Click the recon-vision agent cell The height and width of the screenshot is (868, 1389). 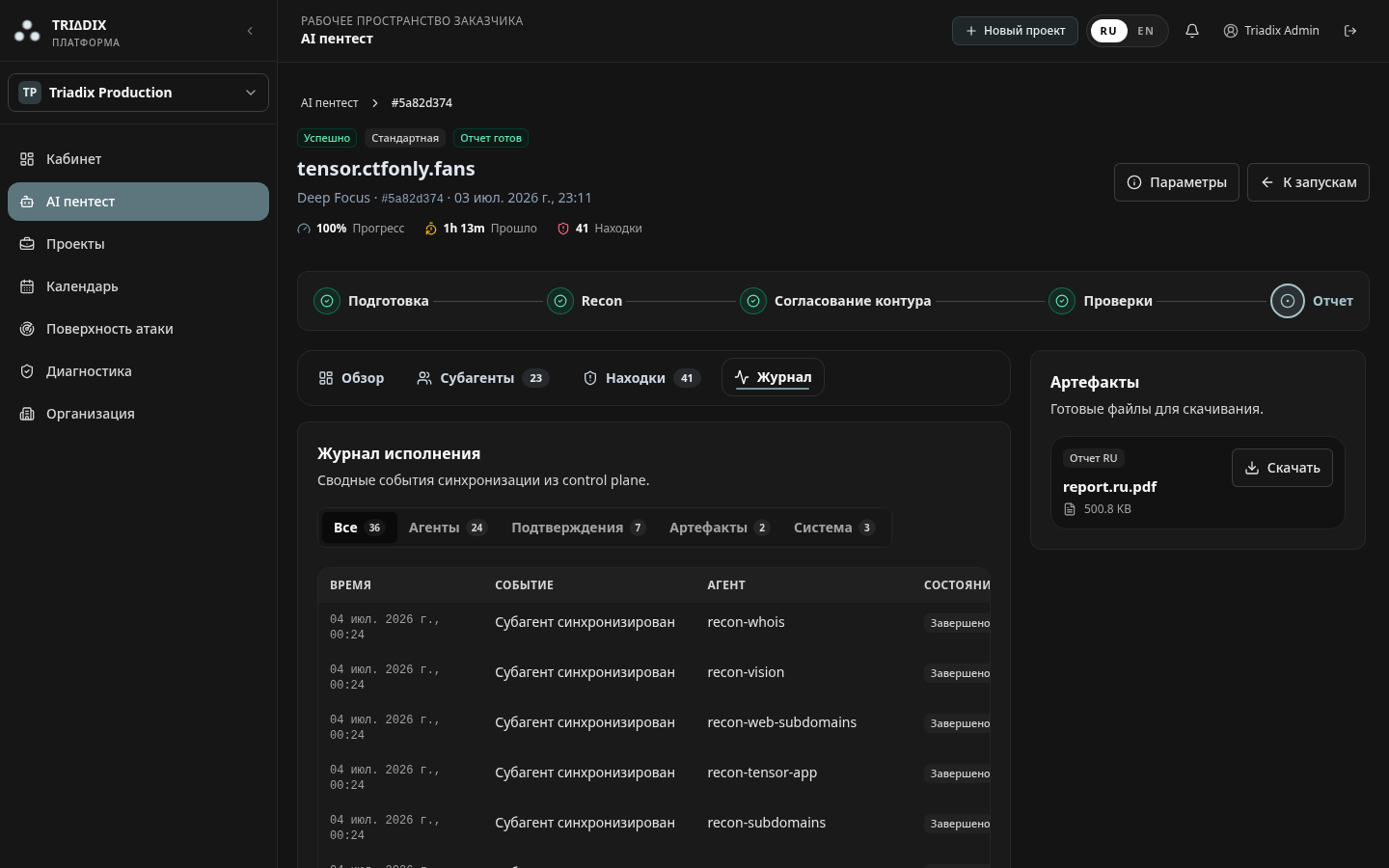click(746, 672)
